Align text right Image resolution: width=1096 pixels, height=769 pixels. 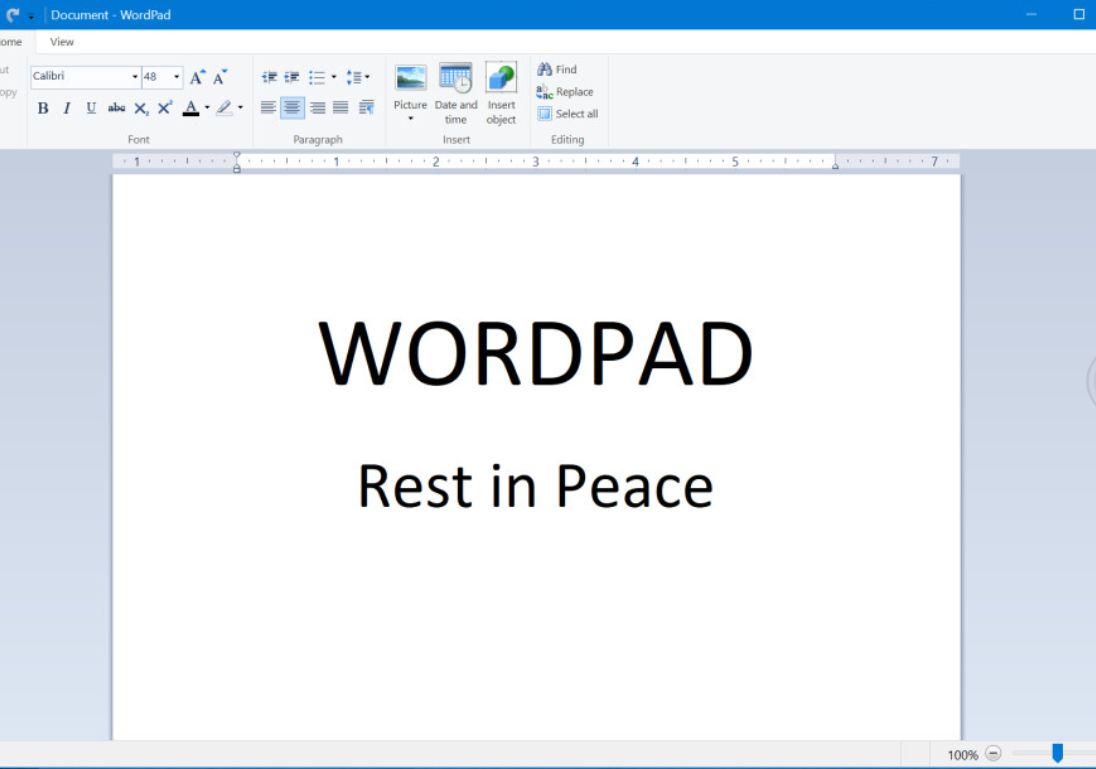click(x=317, y=108)
